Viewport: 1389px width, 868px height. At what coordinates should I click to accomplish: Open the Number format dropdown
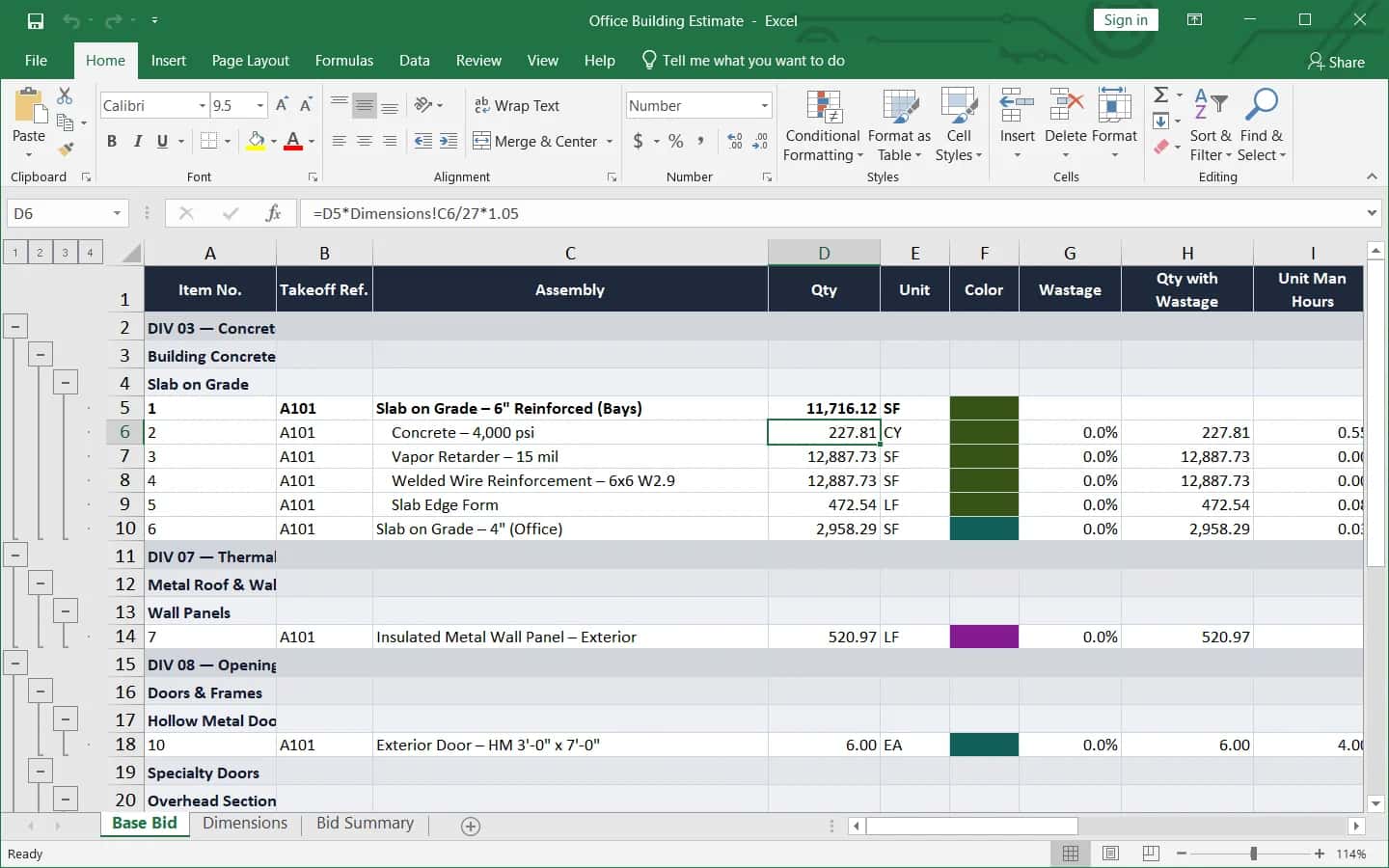click(764, 105)
